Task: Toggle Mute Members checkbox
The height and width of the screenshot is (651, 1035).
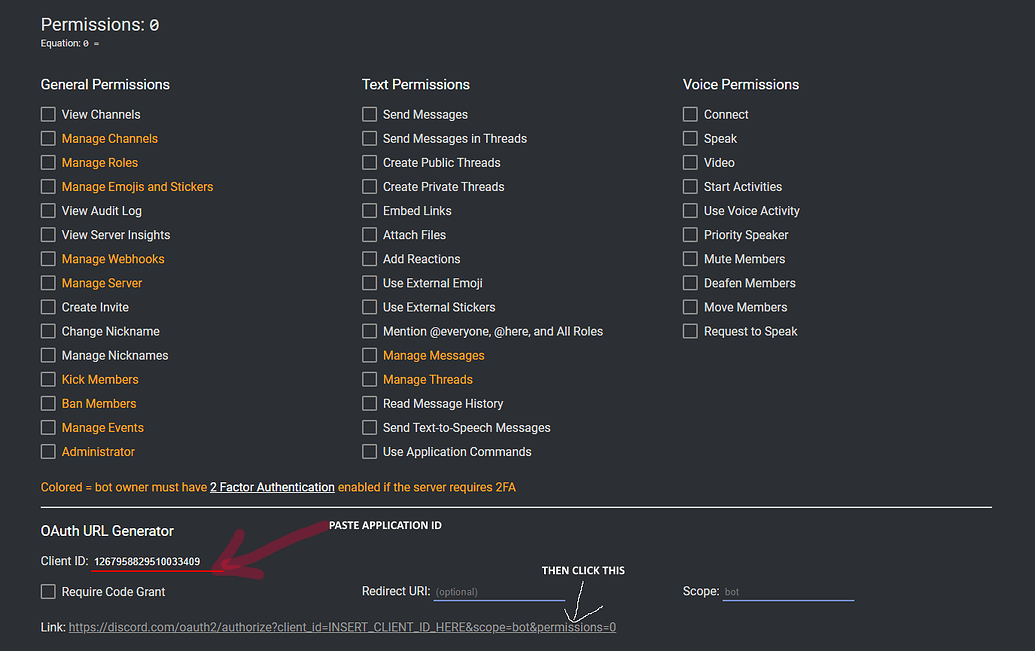Action: [x=690, y=259]
